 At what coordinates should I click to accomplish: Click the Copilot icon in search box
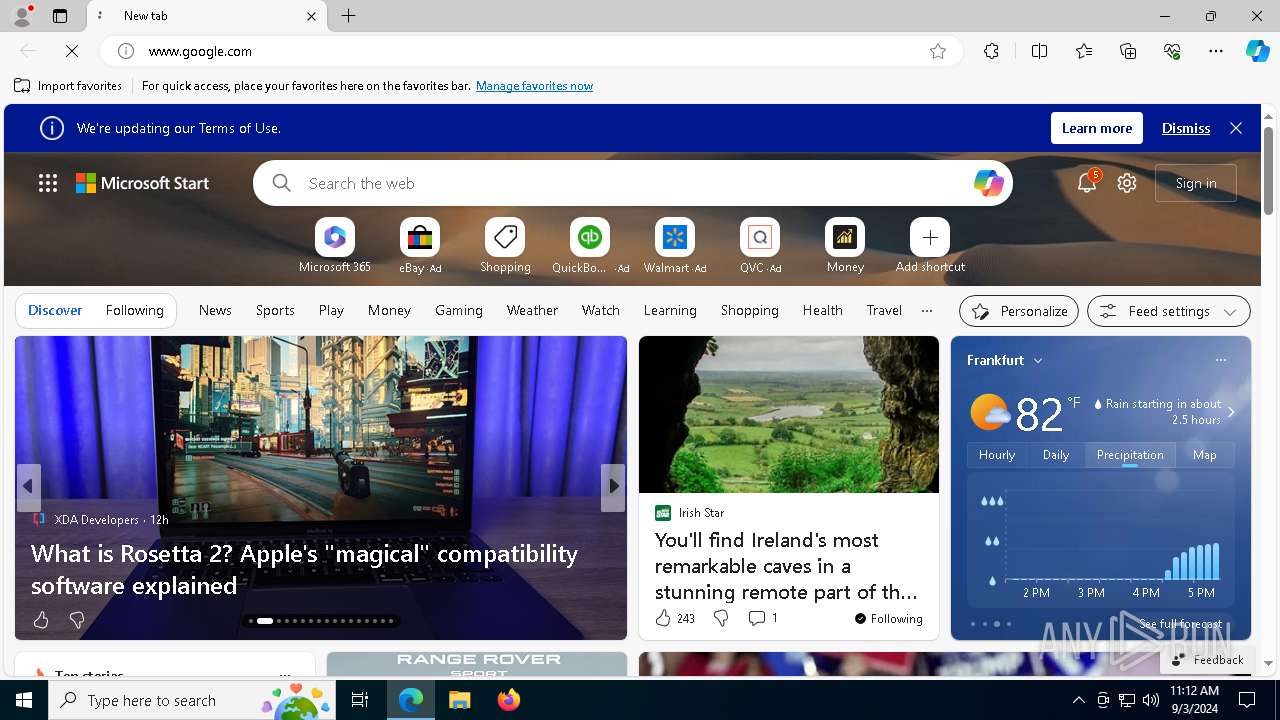pyautogui.click(x=988, y=183)
